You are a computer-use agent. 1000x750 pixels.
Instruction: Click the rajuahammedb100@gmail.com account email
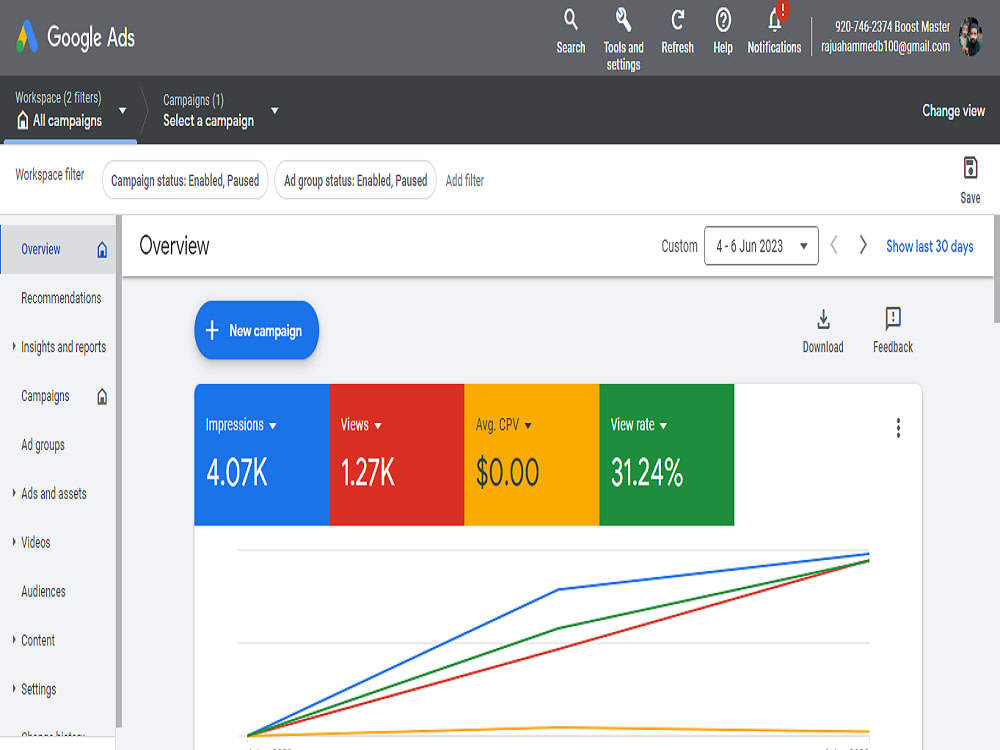[885, 47]
